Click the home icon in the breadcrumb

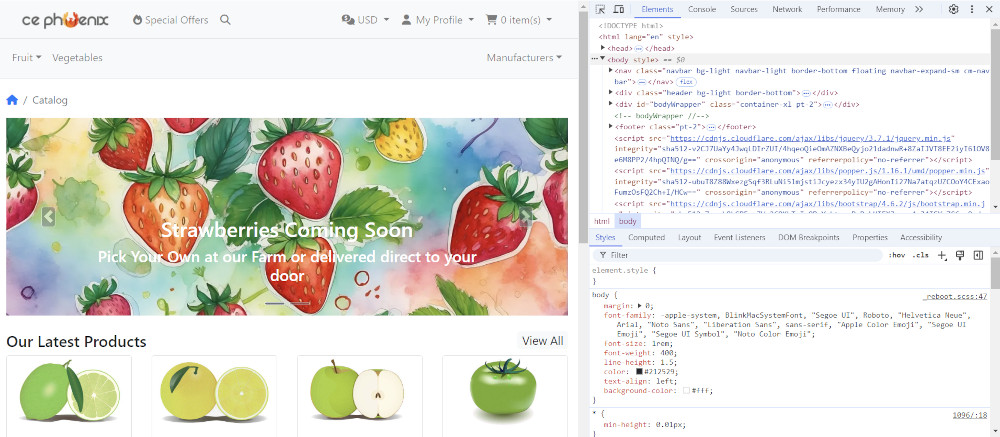pos(12,100)
